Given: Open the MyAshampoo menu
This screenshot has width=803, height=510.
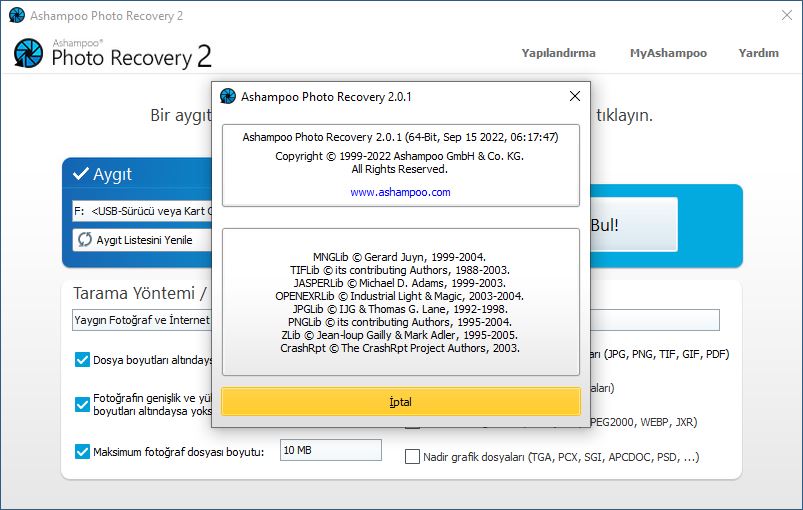Looking at the screenshot, I should 668,53.
